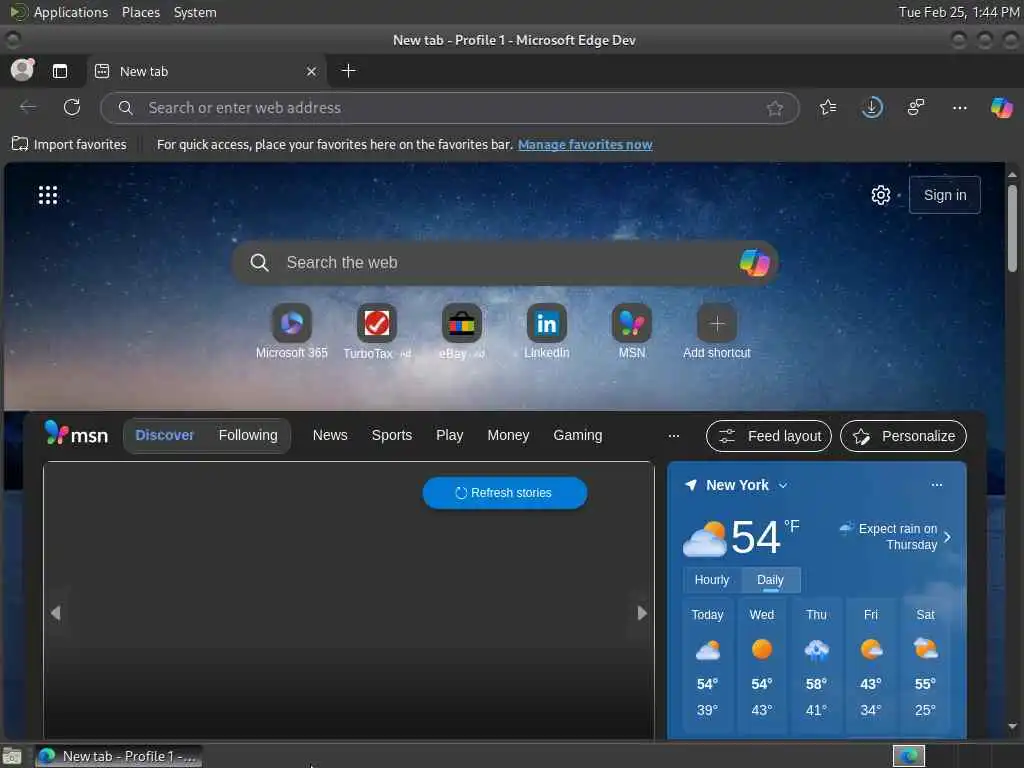Open the app launcher grid icon
The height and width of the screenshot is (768, 1024).
(x=48, y=195)
